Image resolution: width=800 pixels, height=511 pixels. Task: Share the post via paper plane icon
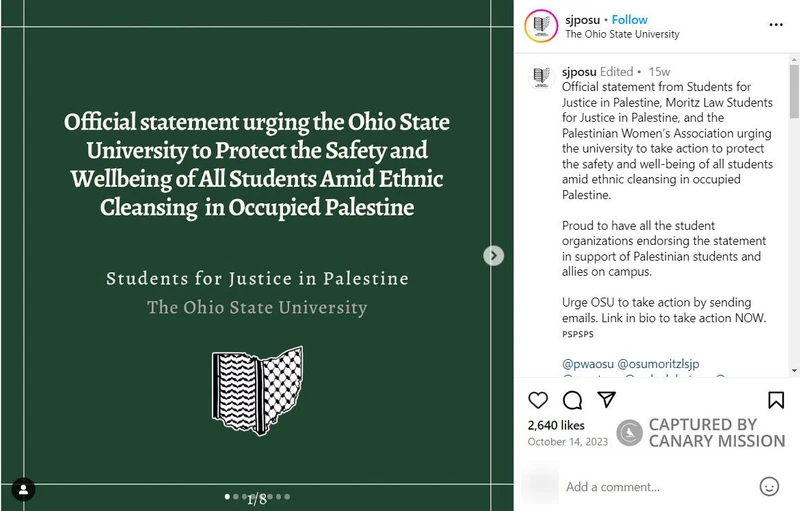pos(606,400)
